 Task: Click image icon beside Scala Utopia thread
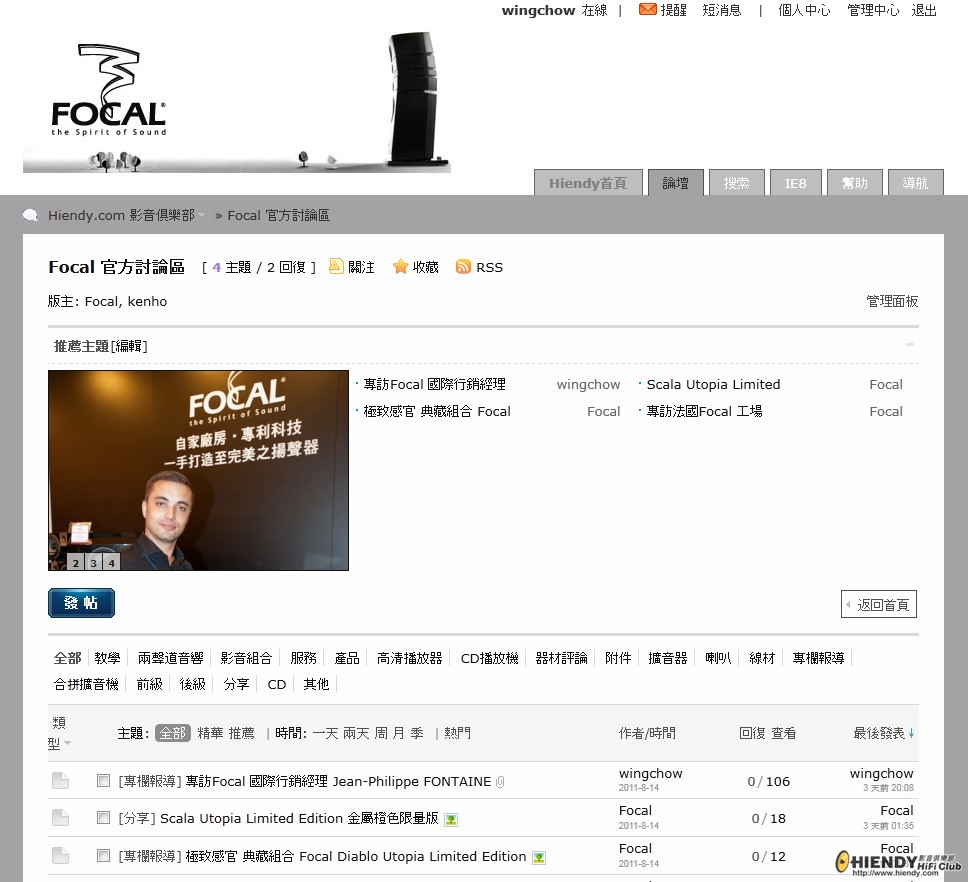(x=451, y=819)
